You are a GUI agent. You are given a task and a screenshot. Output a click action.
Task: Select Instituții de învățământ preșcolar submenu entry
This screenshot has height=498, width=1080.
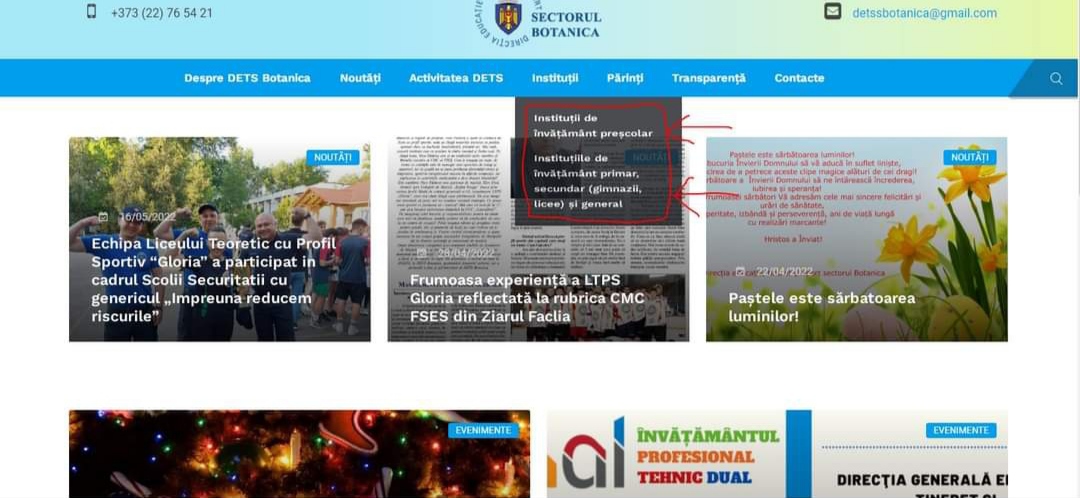pyautogui.click(x=592, y=125)
